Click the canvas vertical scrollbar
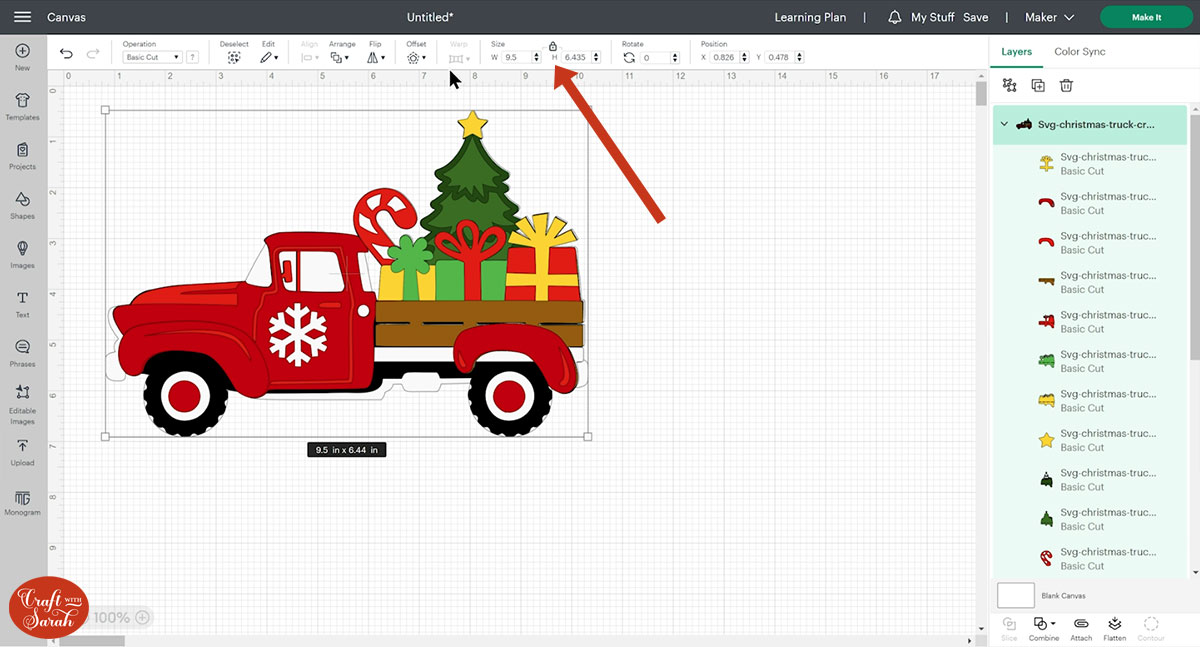This screenshot has width=1200, height=647. click(x=982, y=95)
